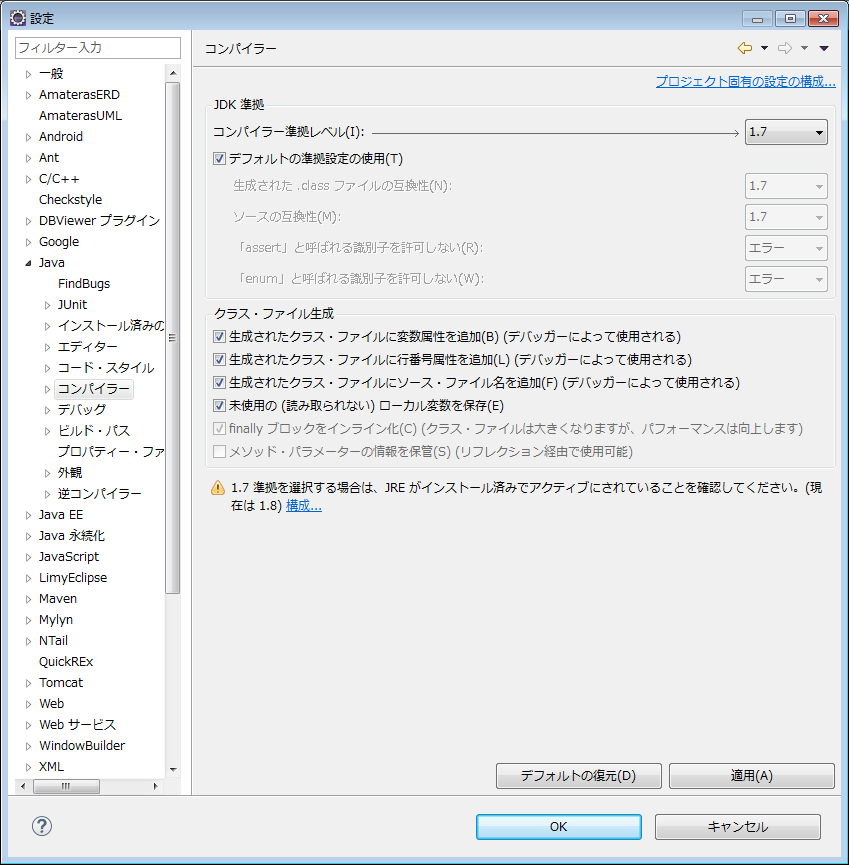Toggle 未使用のローカル変数を保存(E) checkbox

(219, 405)
